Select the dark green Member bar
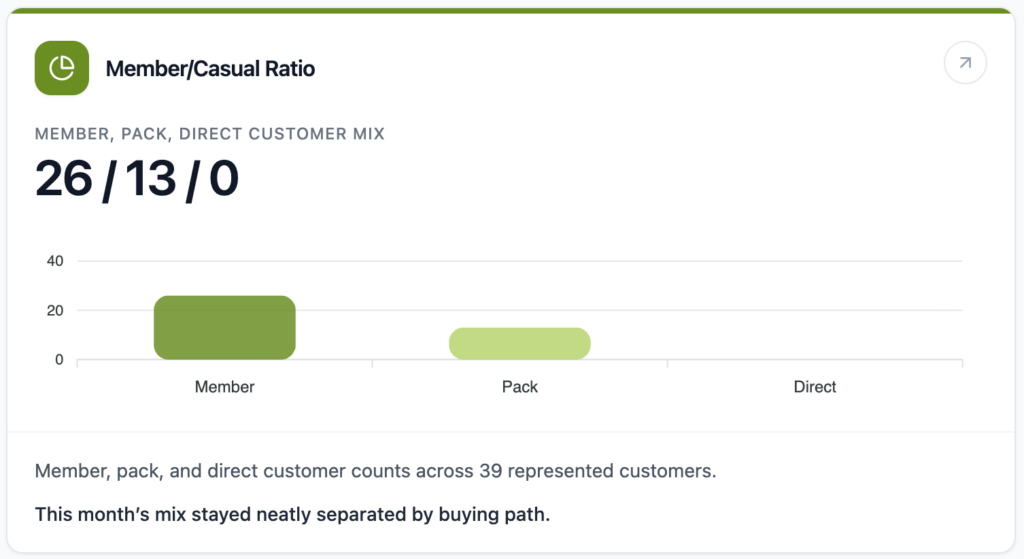This screenshot has width=1024, height=559. (225, 327)
